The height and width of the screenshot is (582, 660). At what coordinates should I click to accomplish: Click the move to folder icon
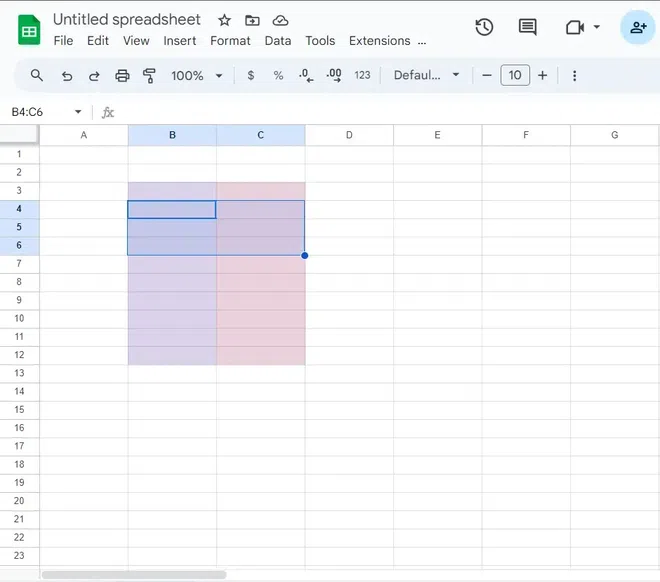(x=252, y=20)
